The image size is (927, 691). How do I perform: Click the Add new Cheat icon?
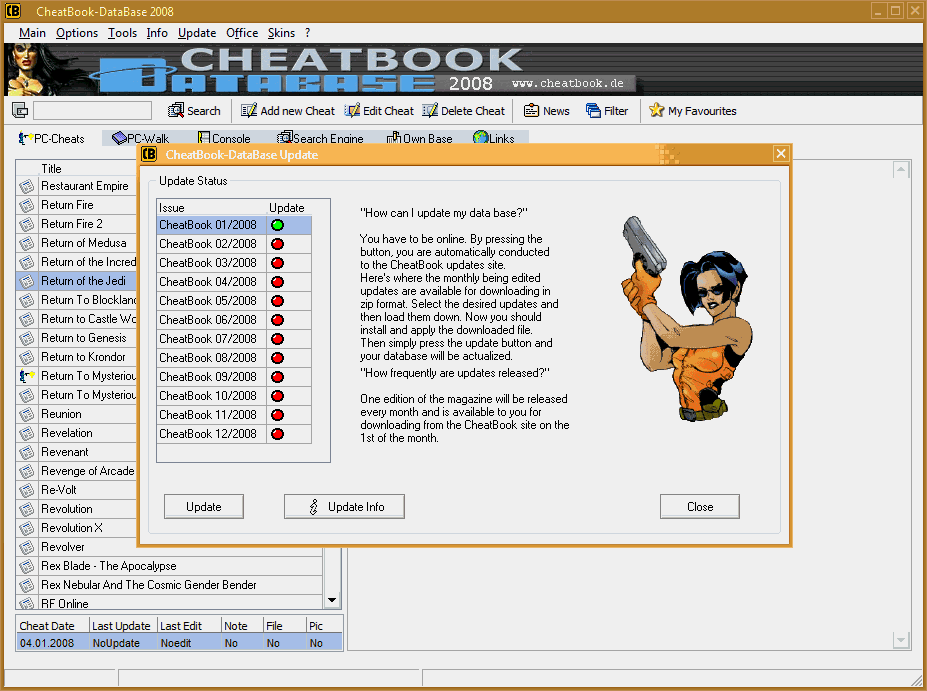click(249, 111)
